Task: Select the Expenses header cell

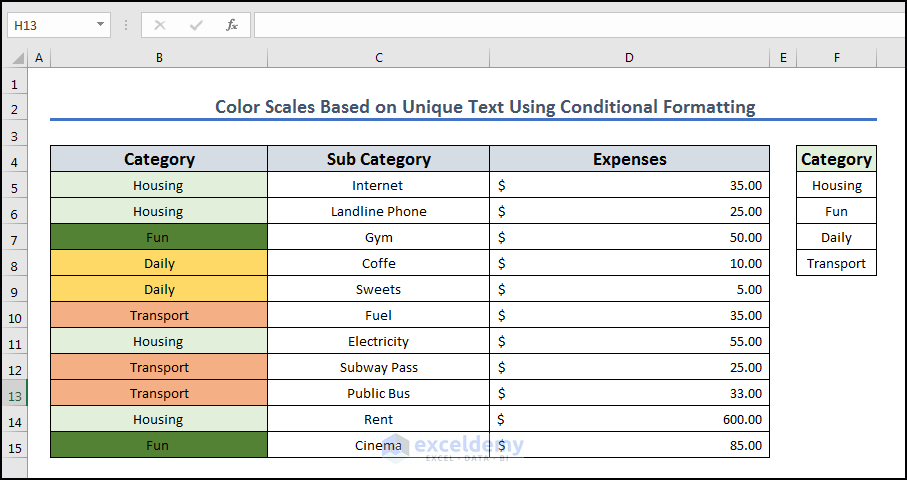Action: pyautogui.click(x=629, y=159)
